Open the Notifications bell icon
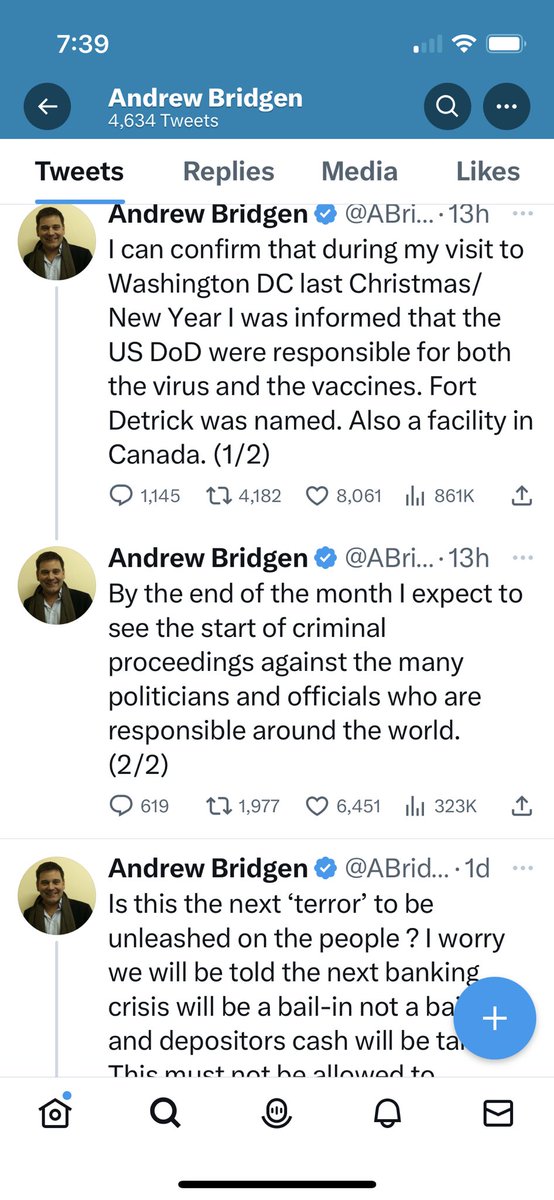Screen dimensions: 554x1200 (x=388, y=1113)
